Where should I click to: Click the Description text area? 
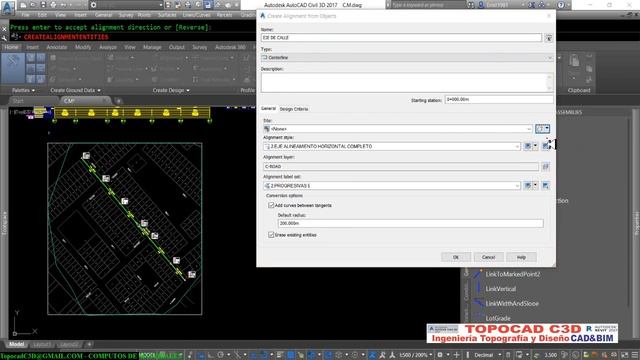click(407, 83)
